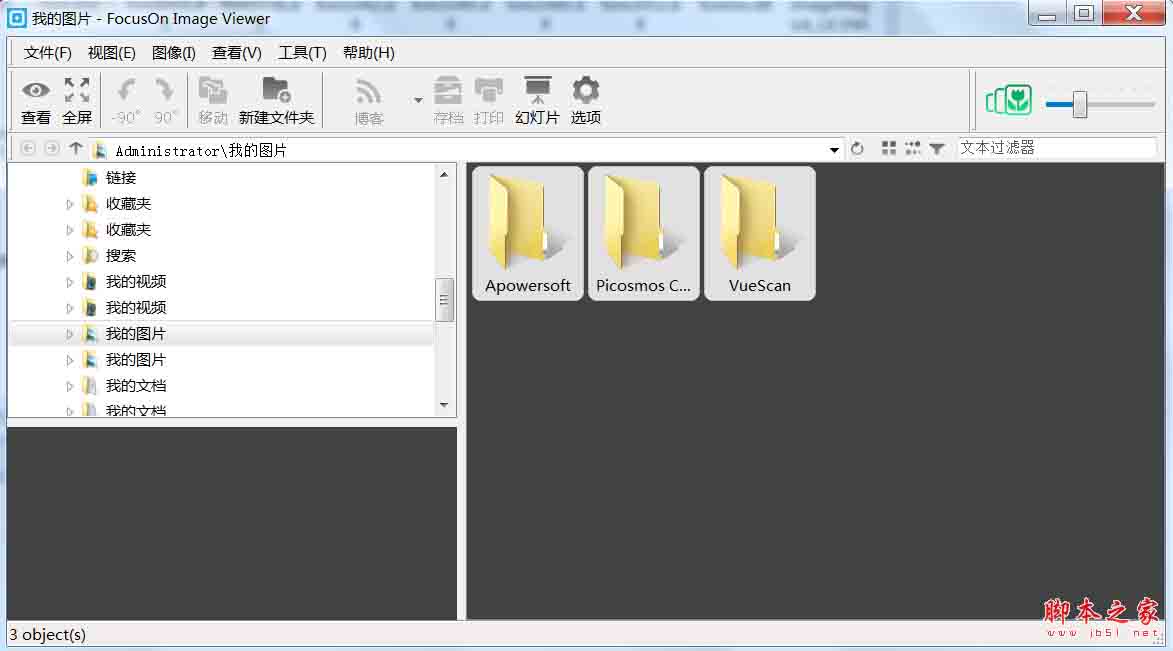
Task: Click the thumbnail size slider handle
Action: click(1080, 104)
